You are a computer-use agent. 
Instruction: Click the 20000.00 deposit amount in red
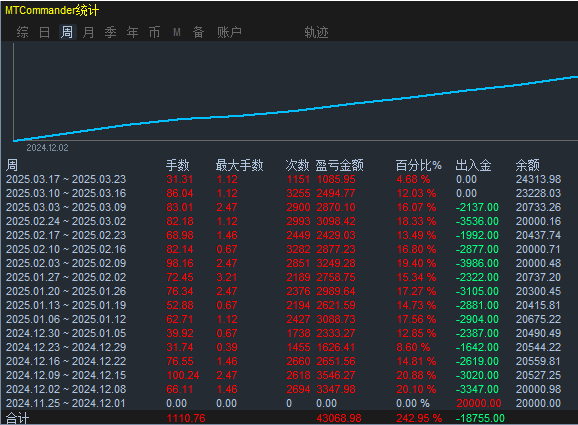tap(478, 404)
